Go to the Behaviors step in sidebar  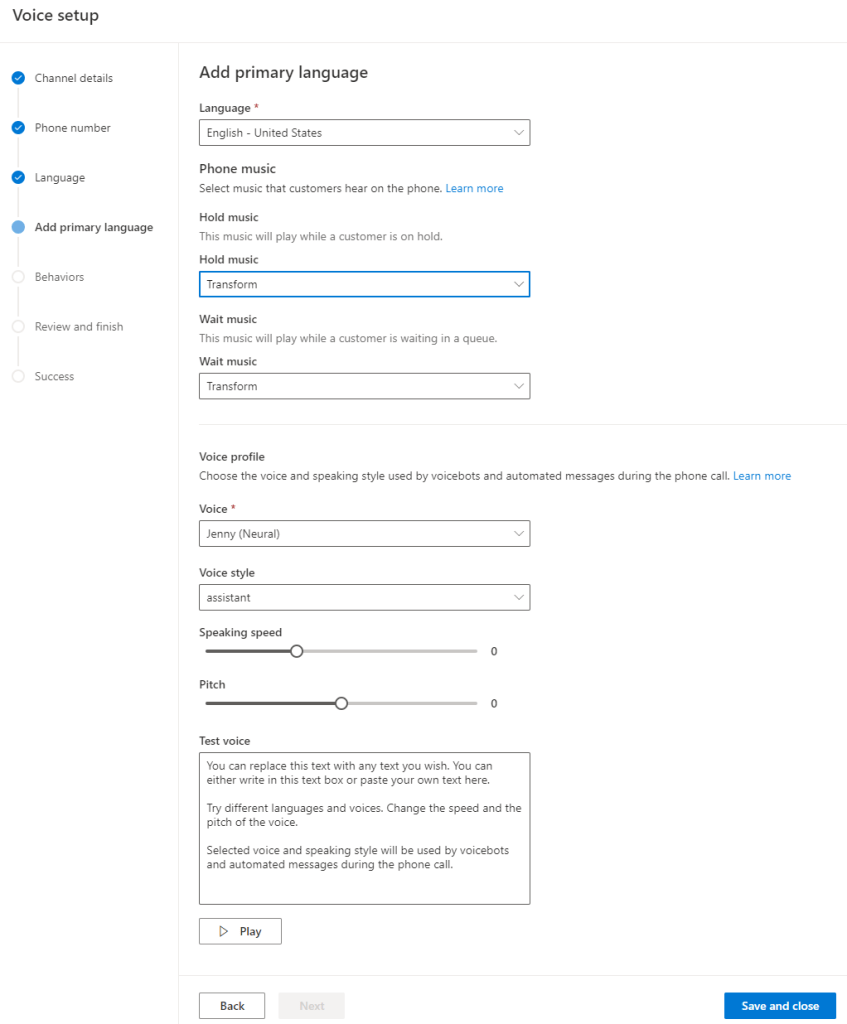click(59, 277)
